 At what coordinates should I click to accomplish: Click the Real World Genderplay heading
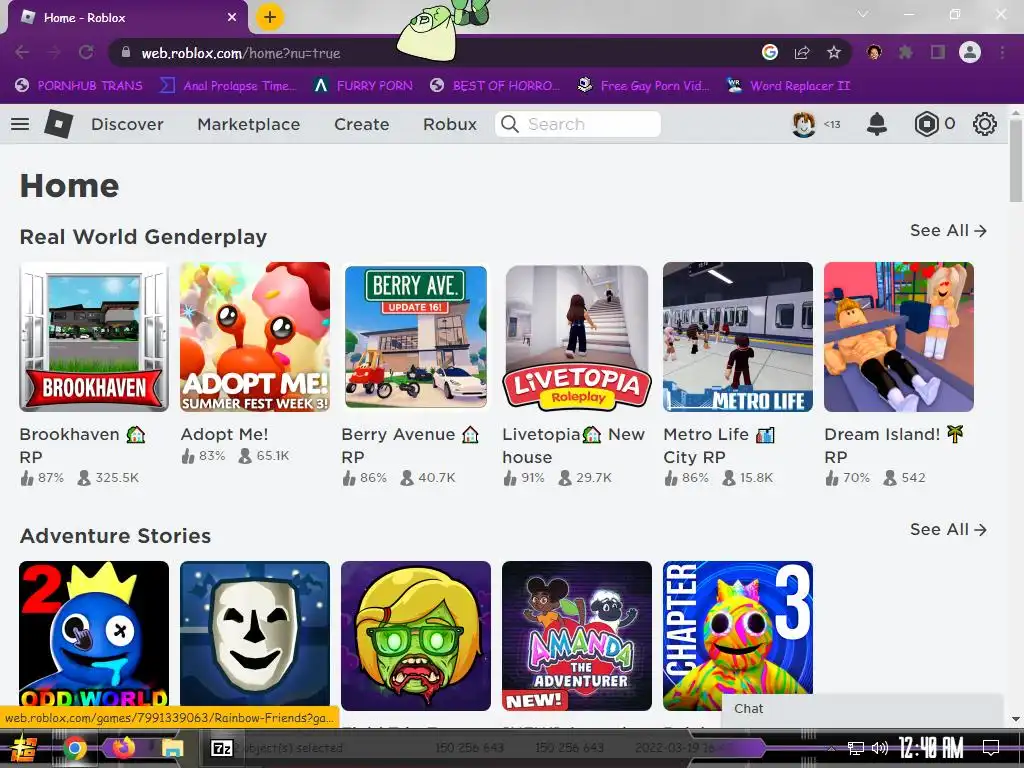pyautogui.click(x=143, y=237)
